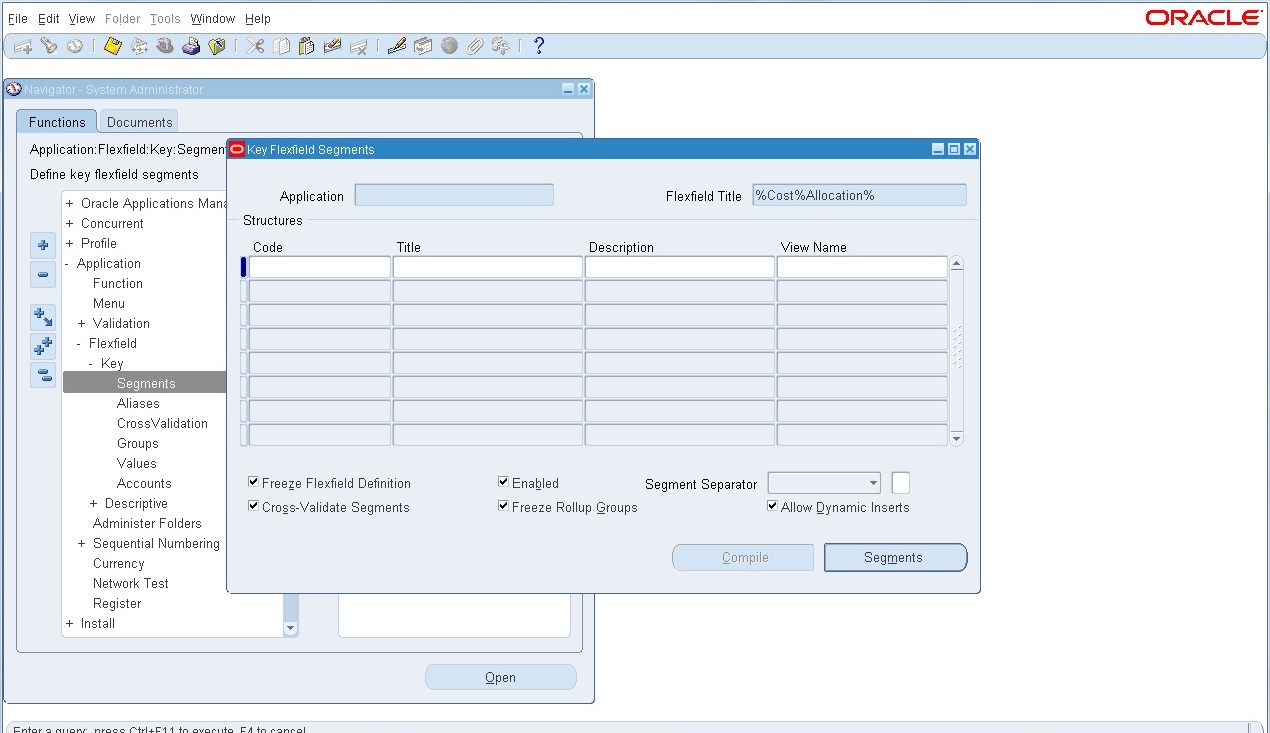Click Navigator expand plus button
The image size is (1270, 733).
point(43,245)
